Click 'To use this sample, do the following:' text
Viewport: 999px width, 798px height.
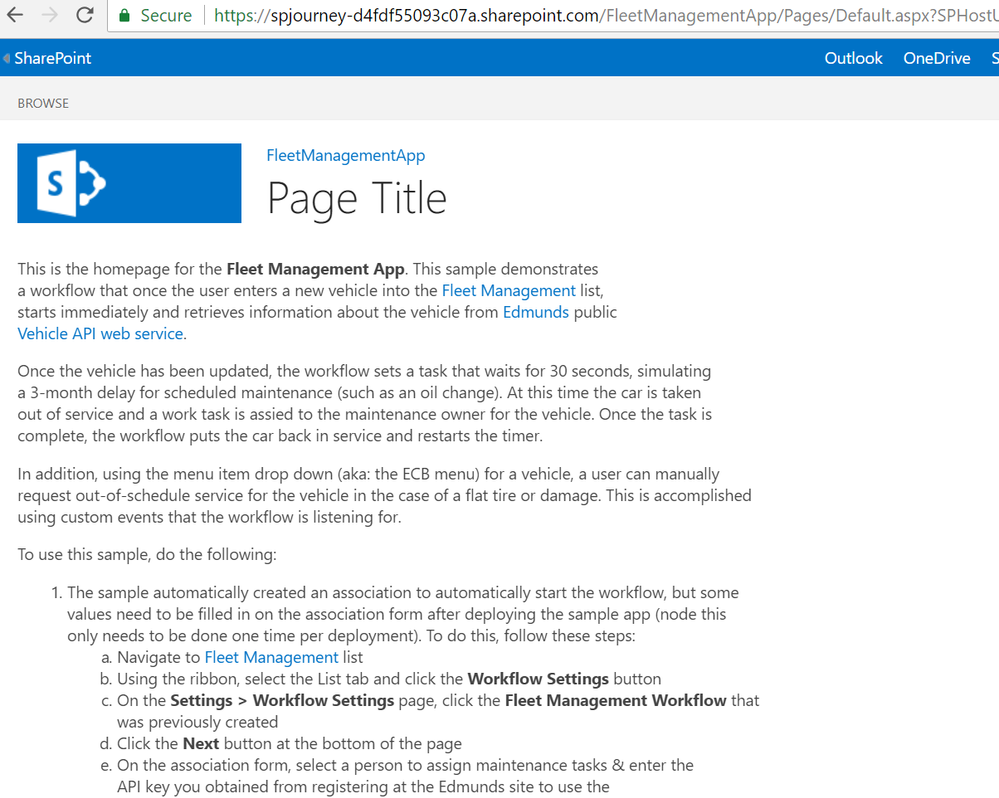point(147,555)
